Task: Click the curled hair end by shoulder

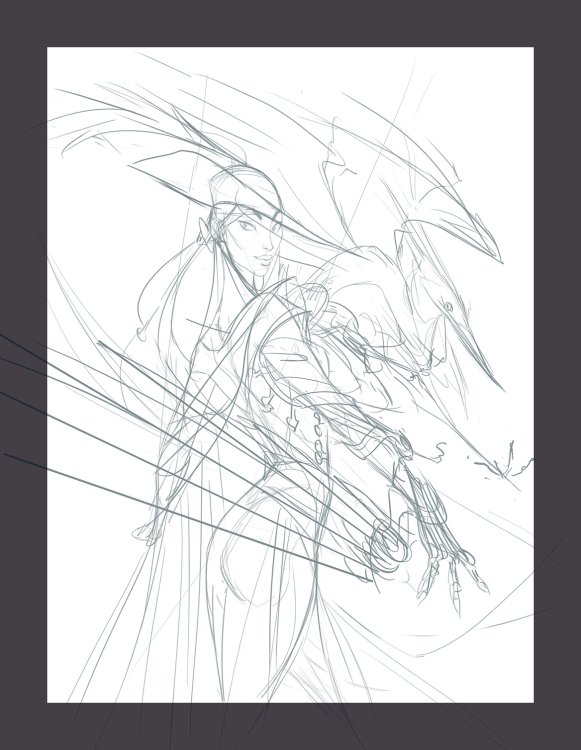Action: pos(142,330)
